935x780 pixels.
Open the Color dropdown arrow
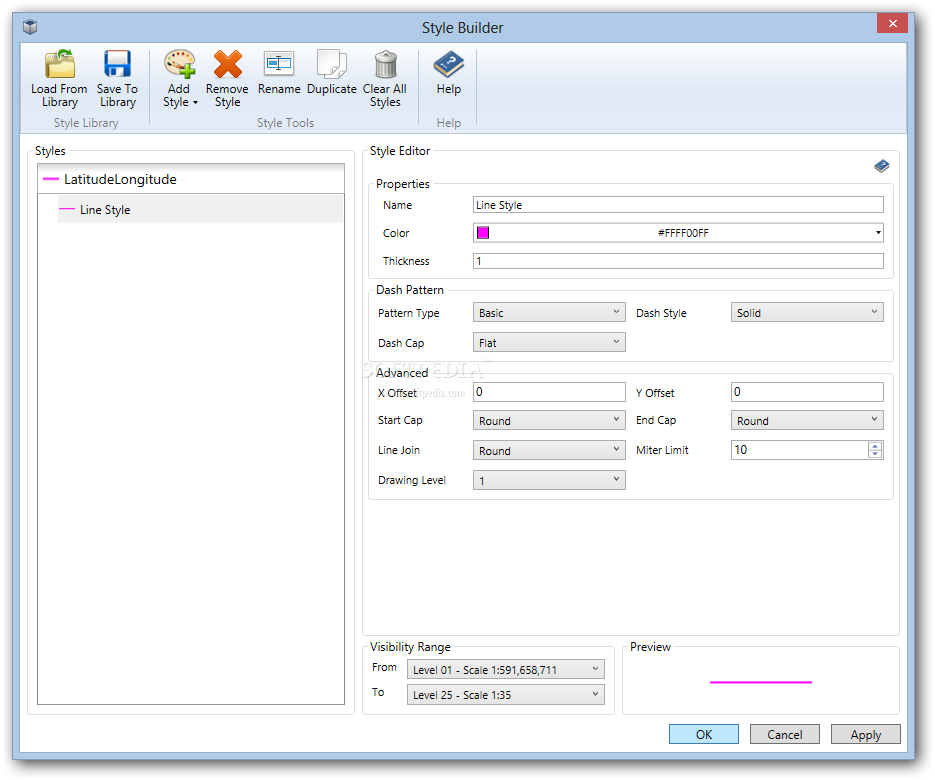point(878,233)
